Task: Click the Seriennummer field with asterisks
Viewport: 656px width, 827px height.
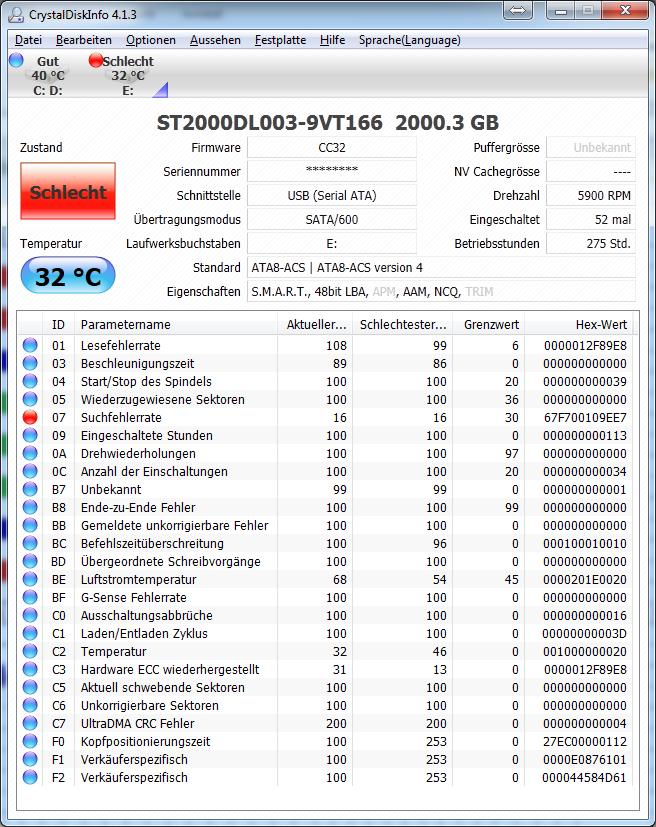Action: point(332,171)
